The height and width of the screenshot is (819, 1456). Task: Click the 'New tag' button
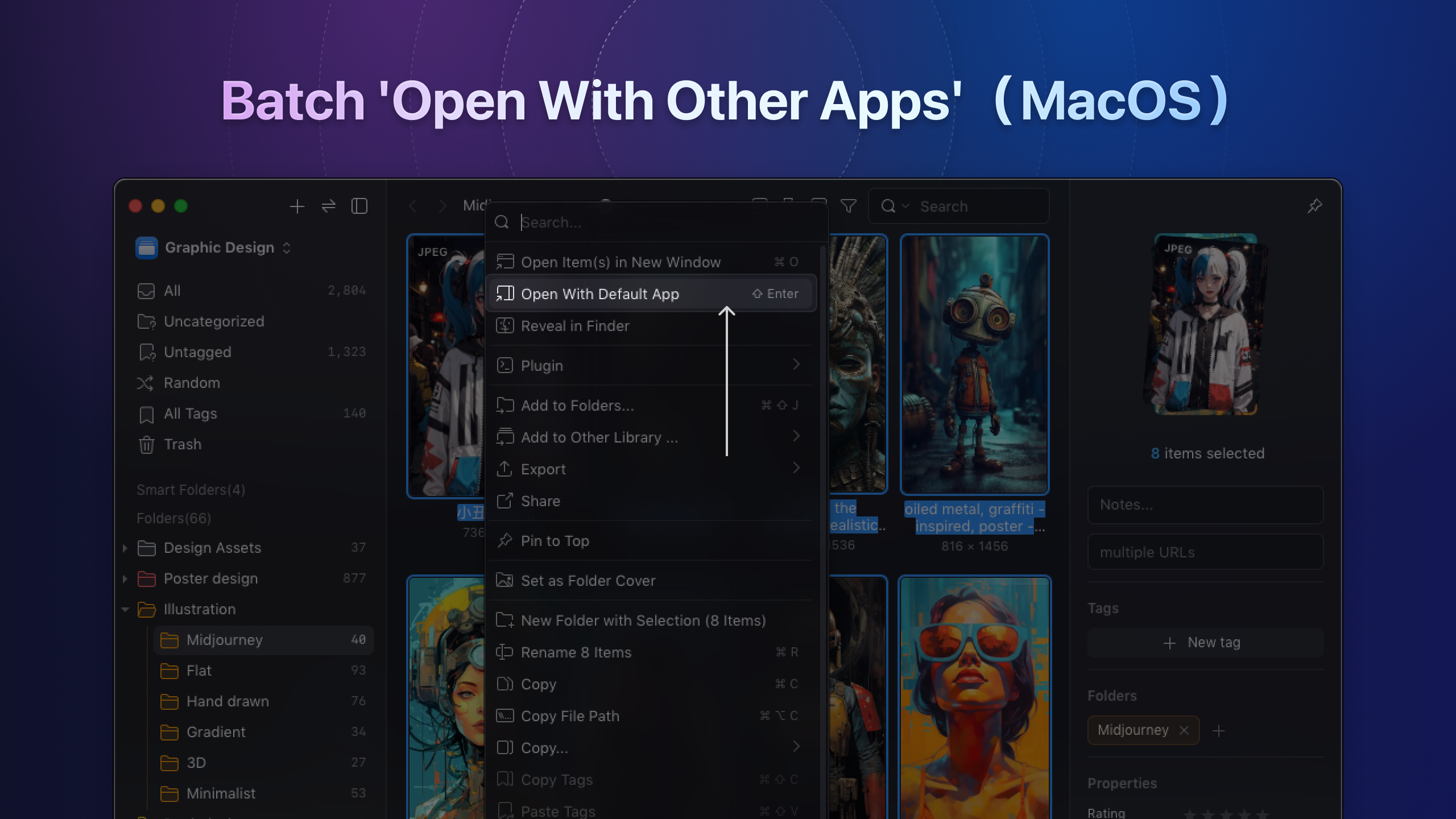click(x=1205, y=642)
